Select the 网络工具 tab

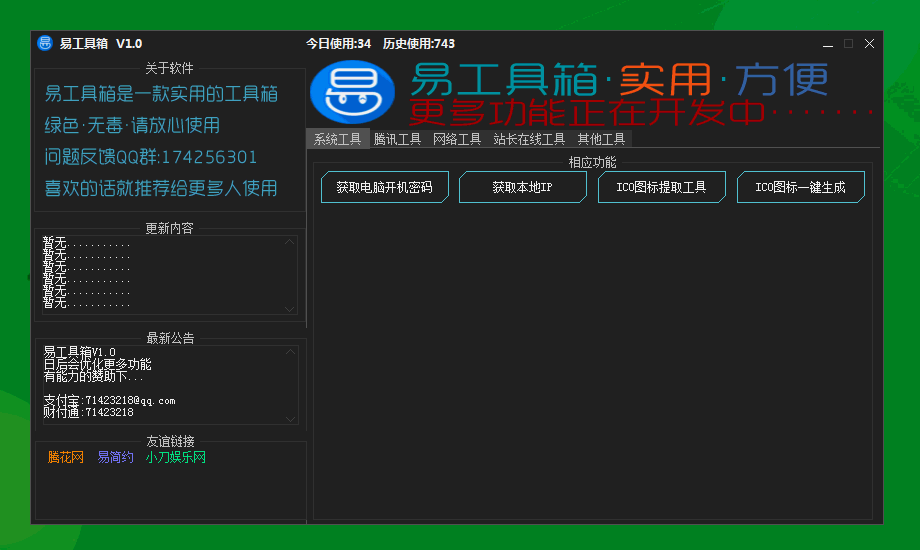(x=457, y=139)
